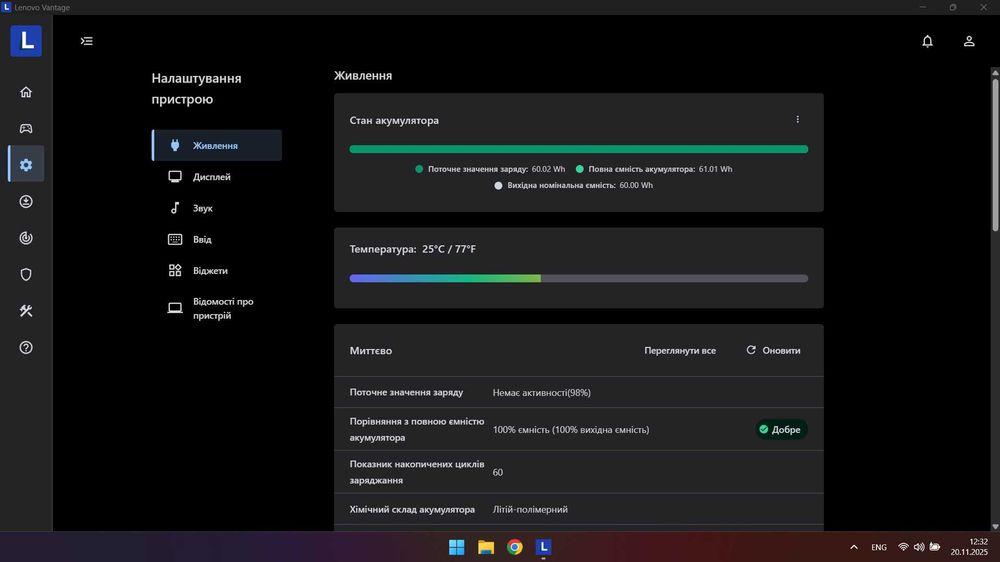
Task: Click the Lenovo Vantage L logo
Action: tap(26, 41)
